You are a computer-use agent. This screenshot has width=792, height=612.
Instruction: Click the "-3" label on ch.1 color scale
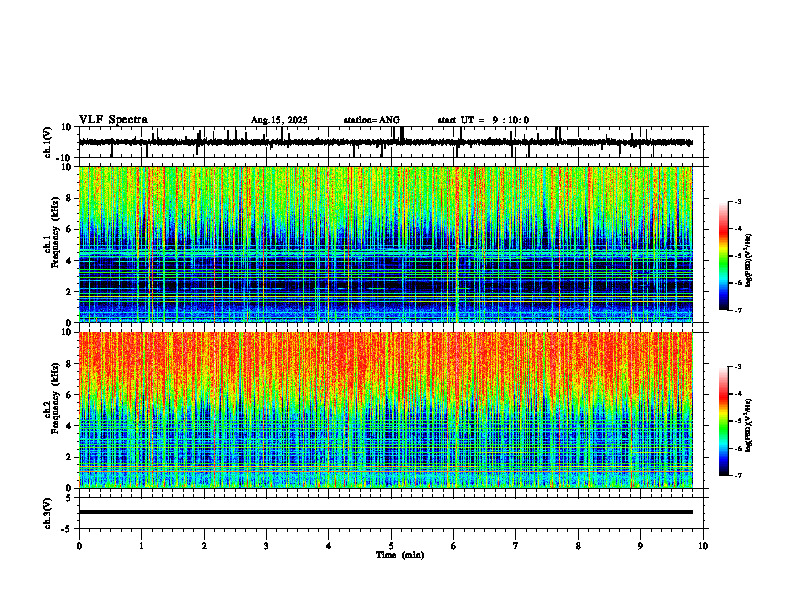pos(737,201)
